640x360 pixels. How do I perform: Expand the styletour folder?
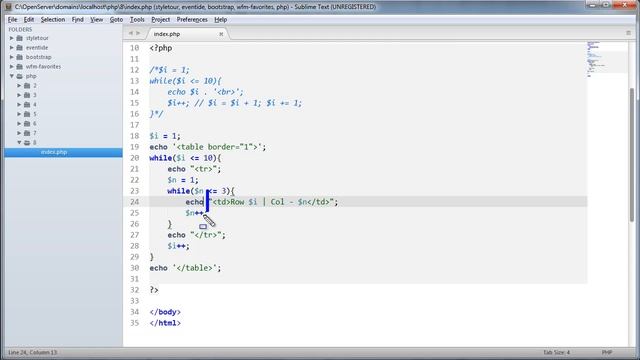click(12, 38)
